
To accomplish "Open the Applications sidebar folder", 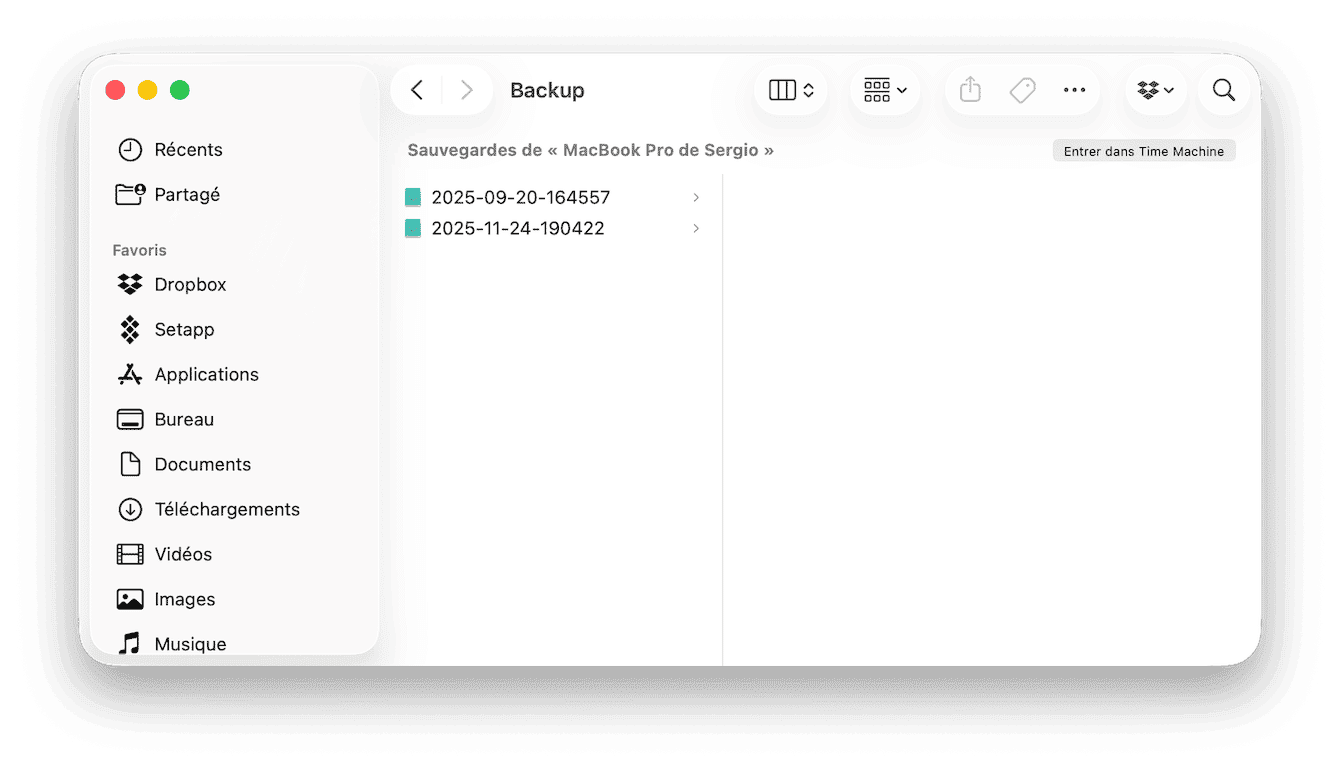I will point(206,375).
